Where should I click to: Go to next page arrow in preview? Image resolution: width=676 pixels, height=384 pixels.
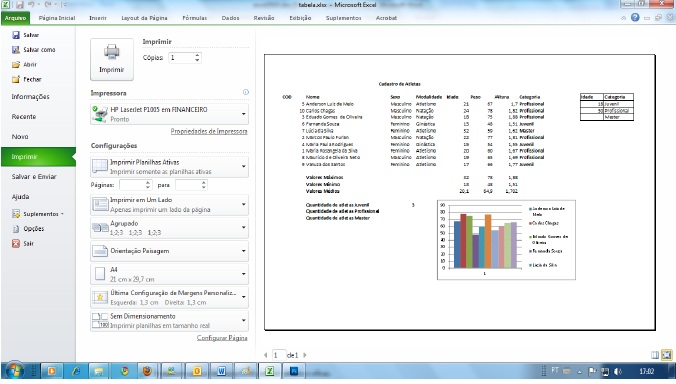coord(305,355)
